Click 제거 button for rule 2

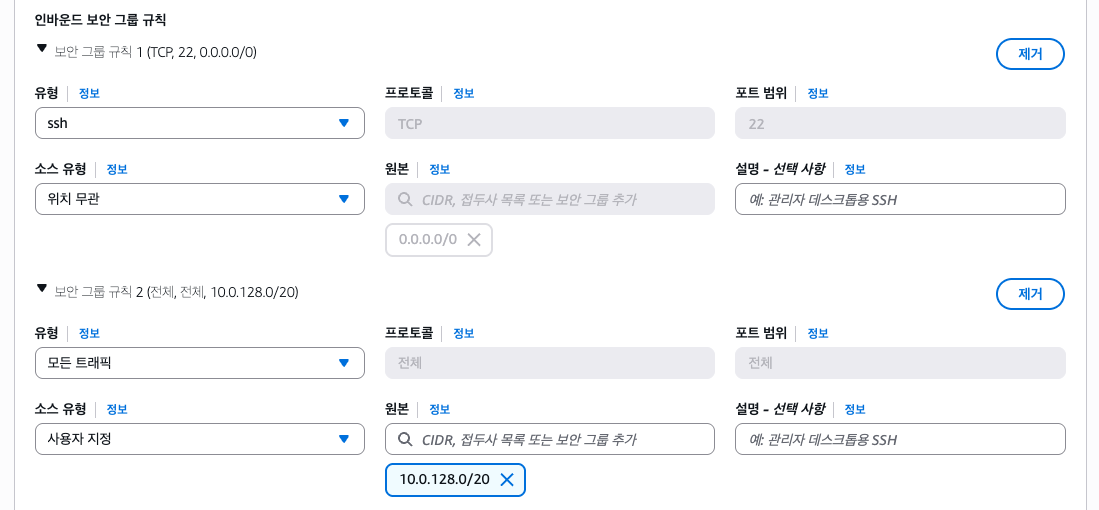[1030, 294]
